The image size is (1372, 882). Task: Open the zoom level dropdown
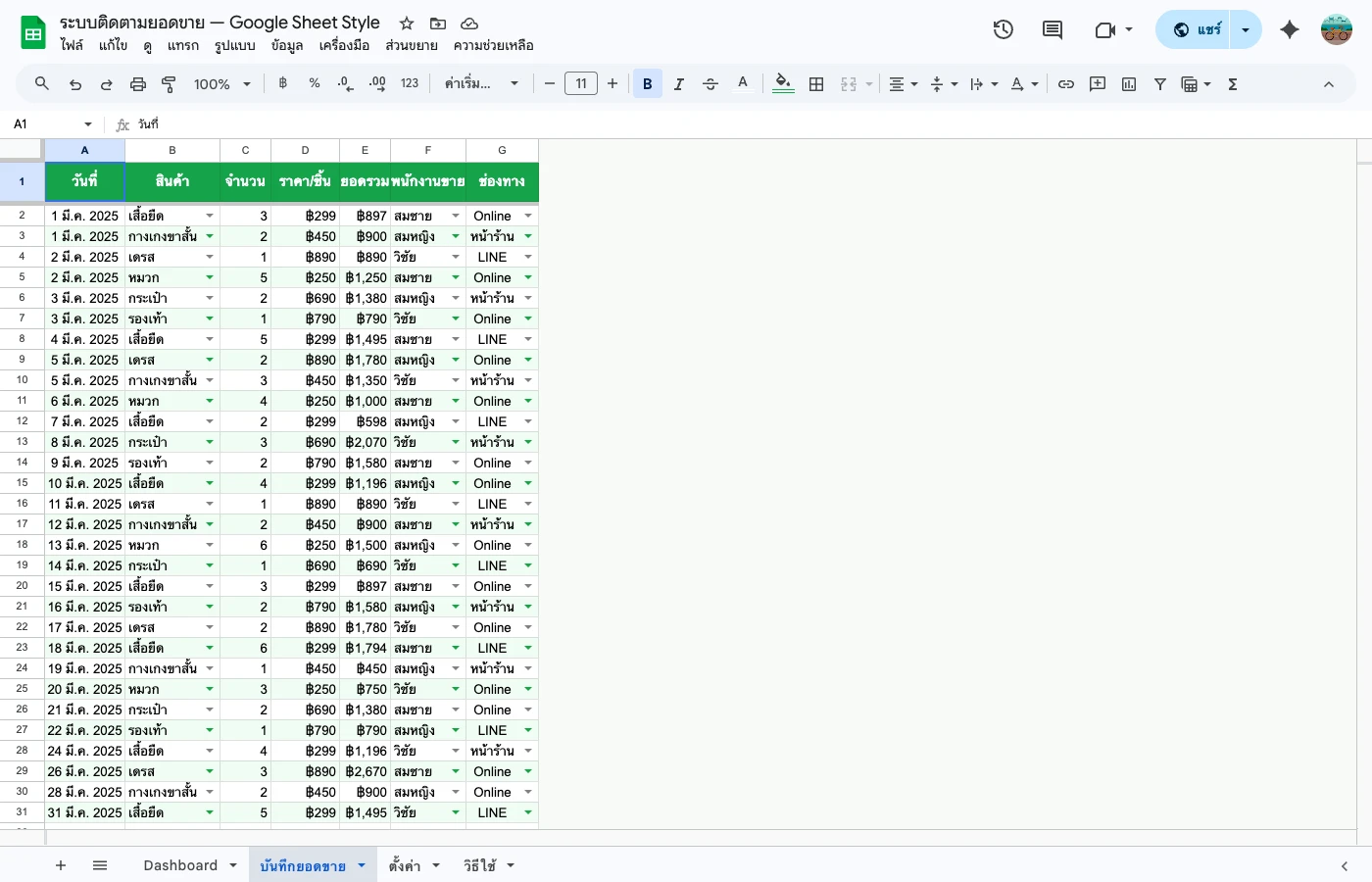(220, 83)
